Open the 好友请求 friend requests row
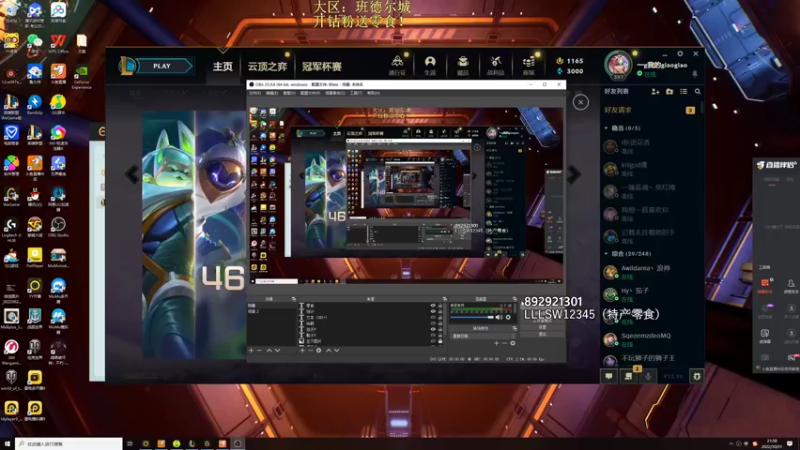This screenshot has width=800, height=450. tap(650, 110)
